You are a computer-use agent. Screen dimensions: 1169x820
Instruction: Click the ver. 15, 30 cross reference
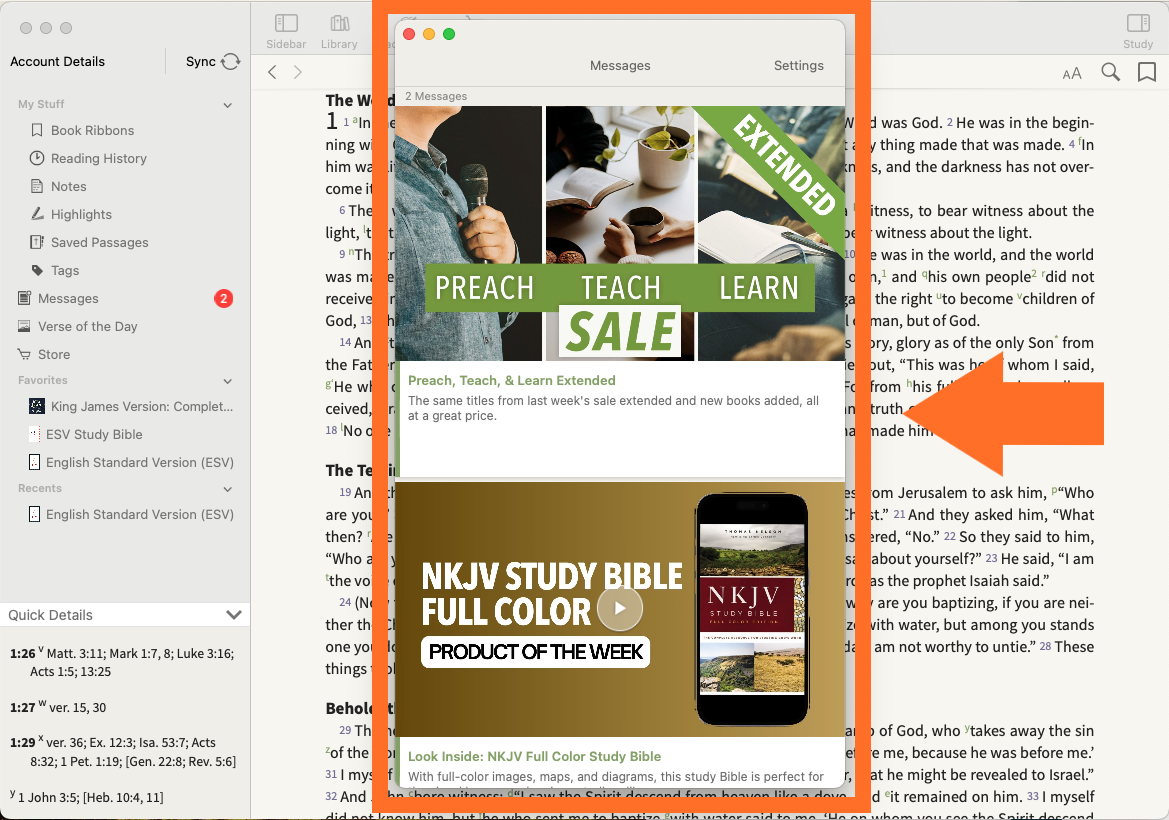78,707
